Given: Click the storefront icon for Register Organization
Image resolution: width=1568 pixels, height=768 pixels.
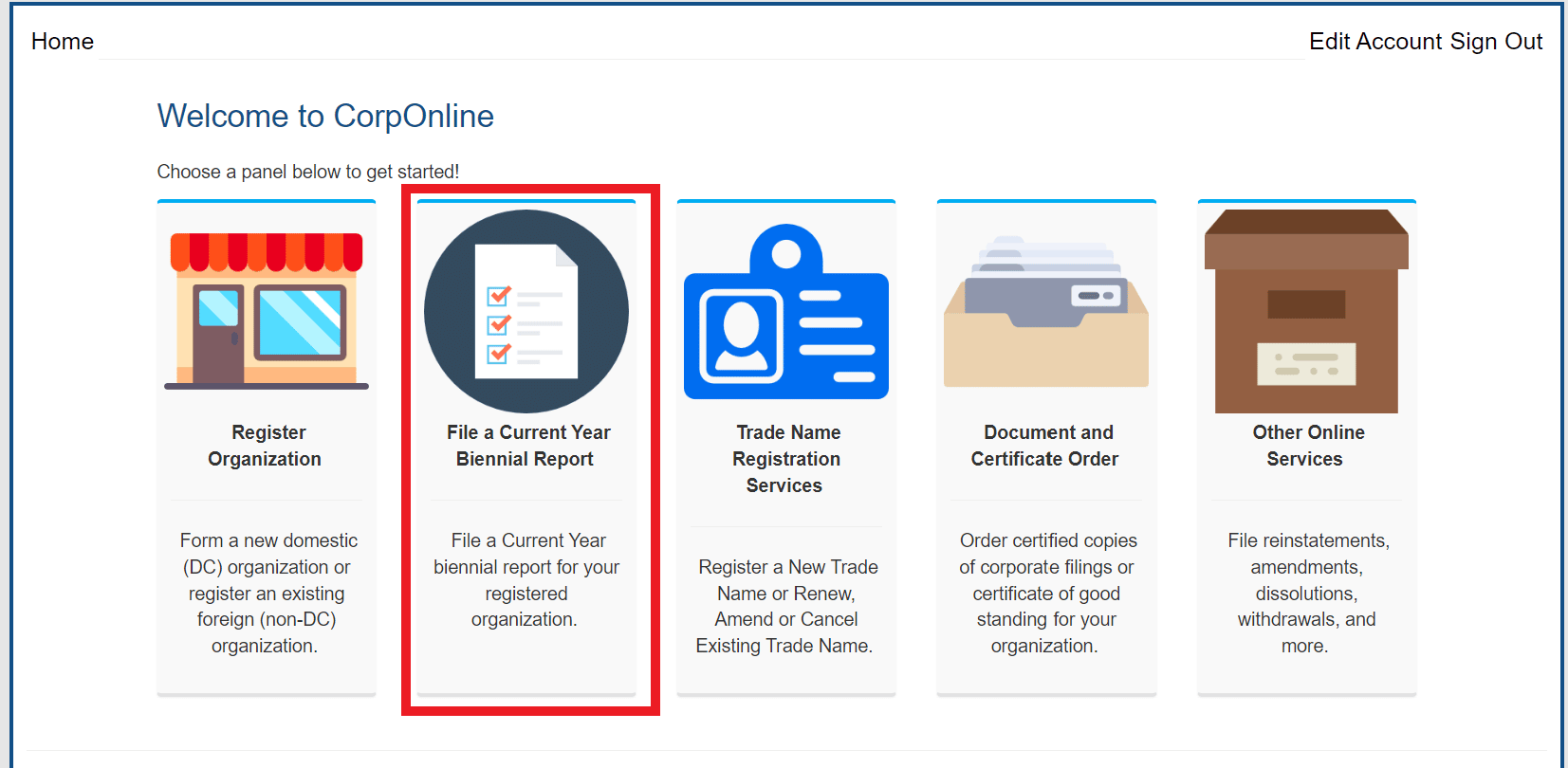Looking at the screenshot, I should coord(267,311).
